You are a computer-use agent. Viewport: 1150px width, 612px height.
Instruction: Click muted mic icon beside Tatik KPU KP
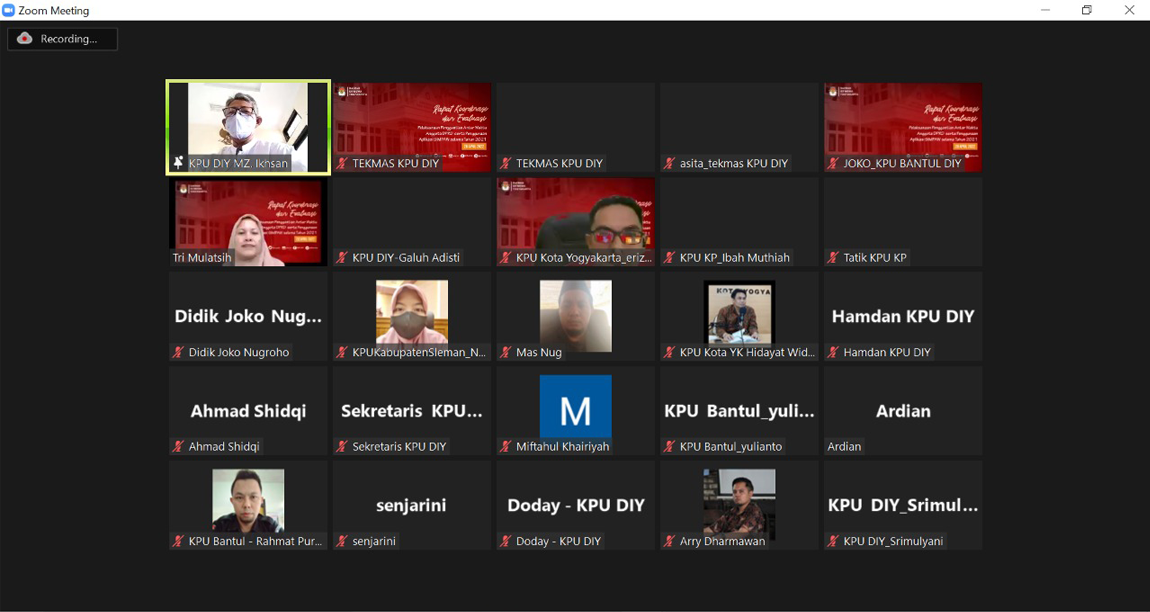pyautogui.click(x=834, y=258)
